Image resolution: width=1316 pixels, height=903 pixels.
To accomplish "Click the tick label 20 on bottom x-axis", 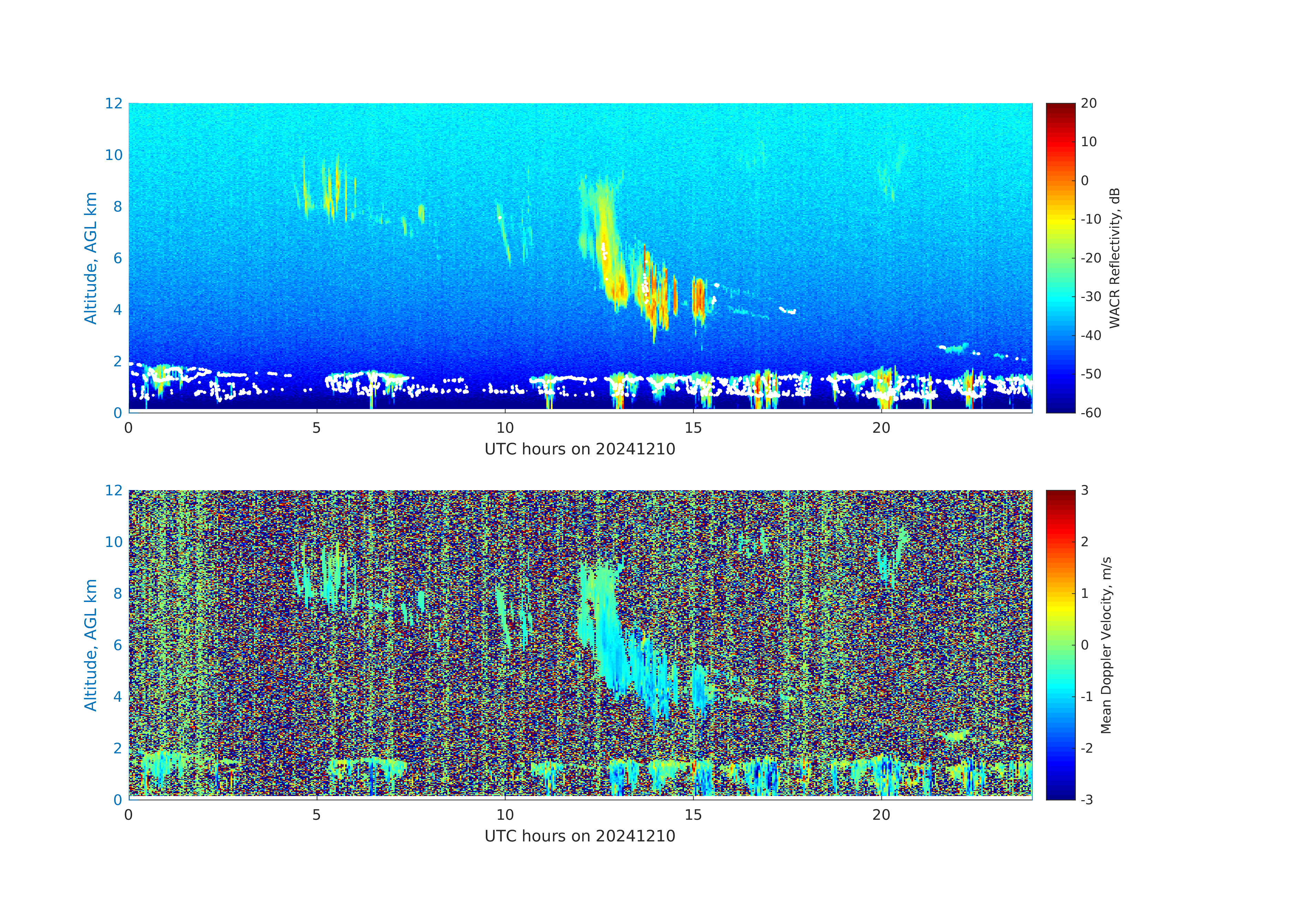I will pyautogui.click(x=881, y=815).
